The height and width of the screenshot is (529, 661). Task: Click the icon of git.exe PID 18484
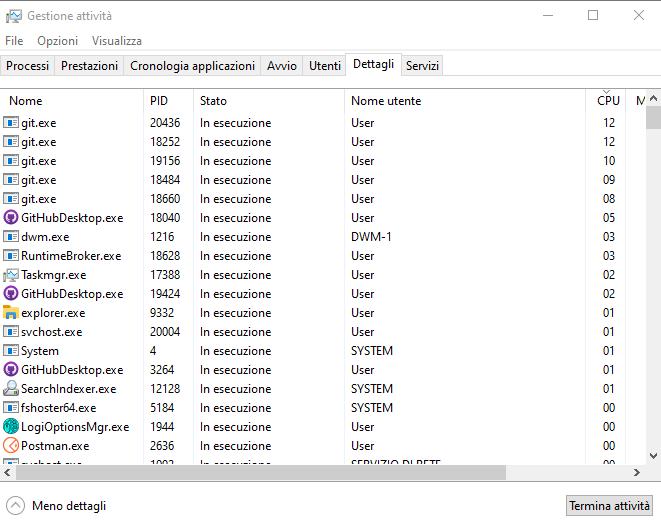pos(11,180)
